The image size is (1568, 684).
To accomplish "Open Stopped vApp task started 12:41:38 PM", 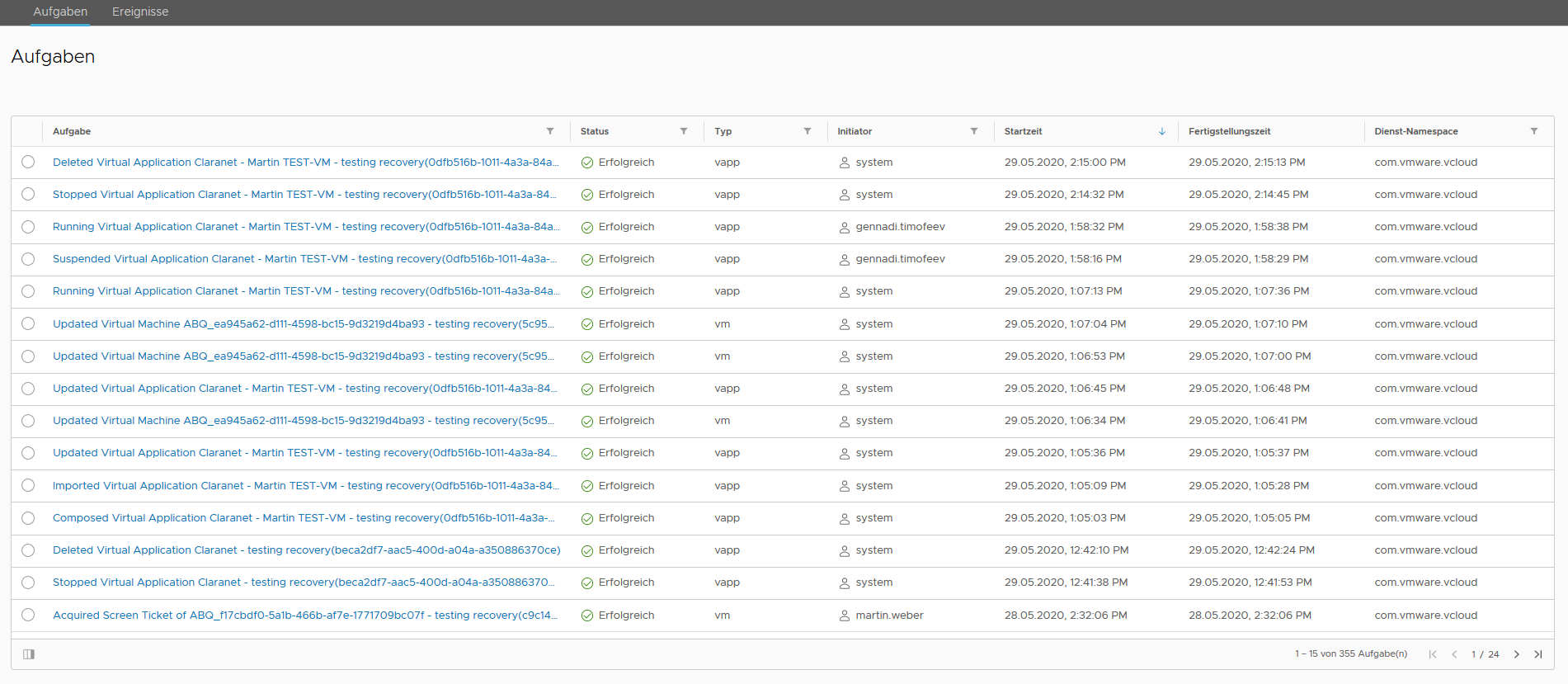I will 304,583.
